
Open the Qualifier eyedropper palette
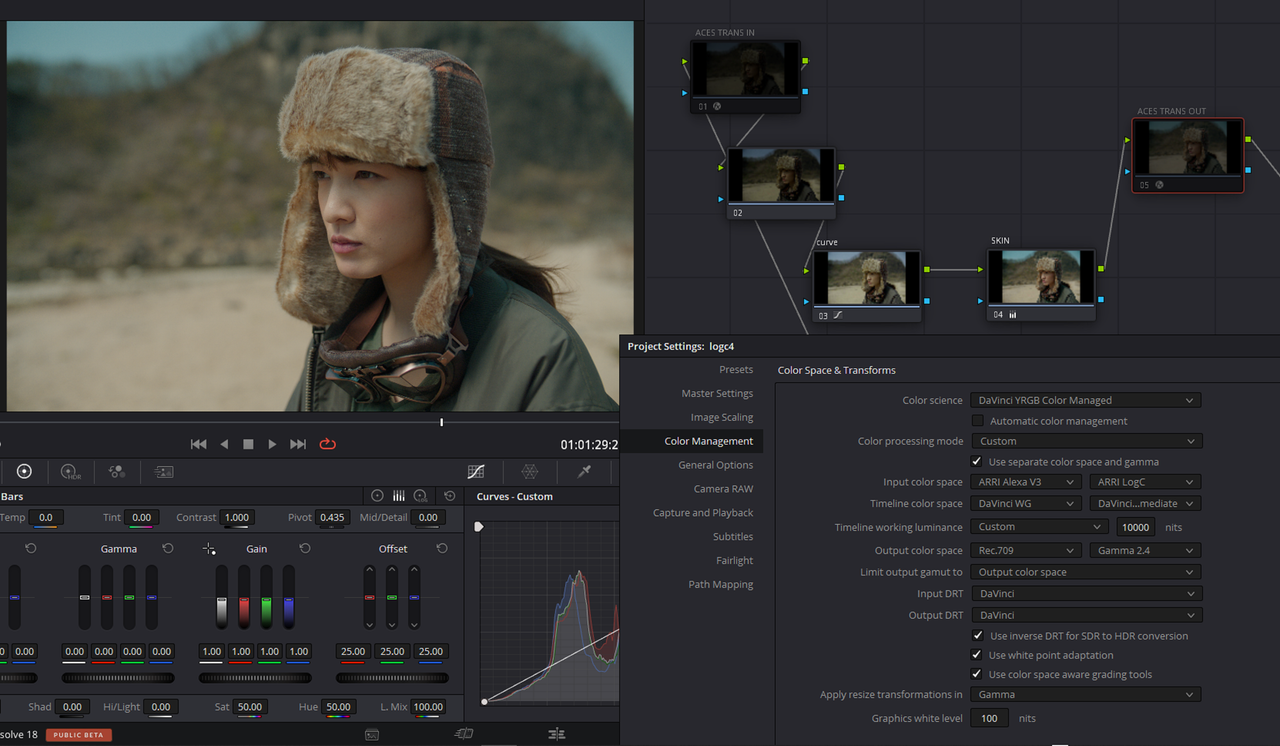(585, 471)
